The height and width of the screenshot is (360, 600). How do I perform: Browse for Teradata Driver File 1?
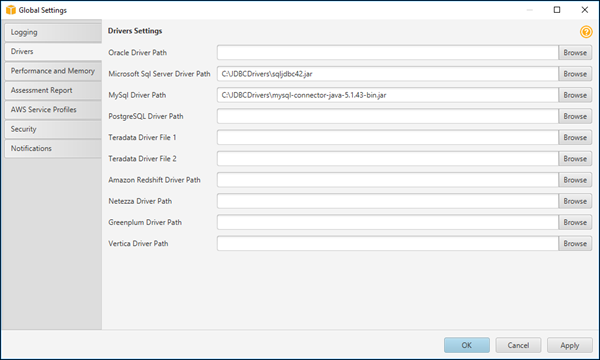pyautogui.click(x=575, y=137)
